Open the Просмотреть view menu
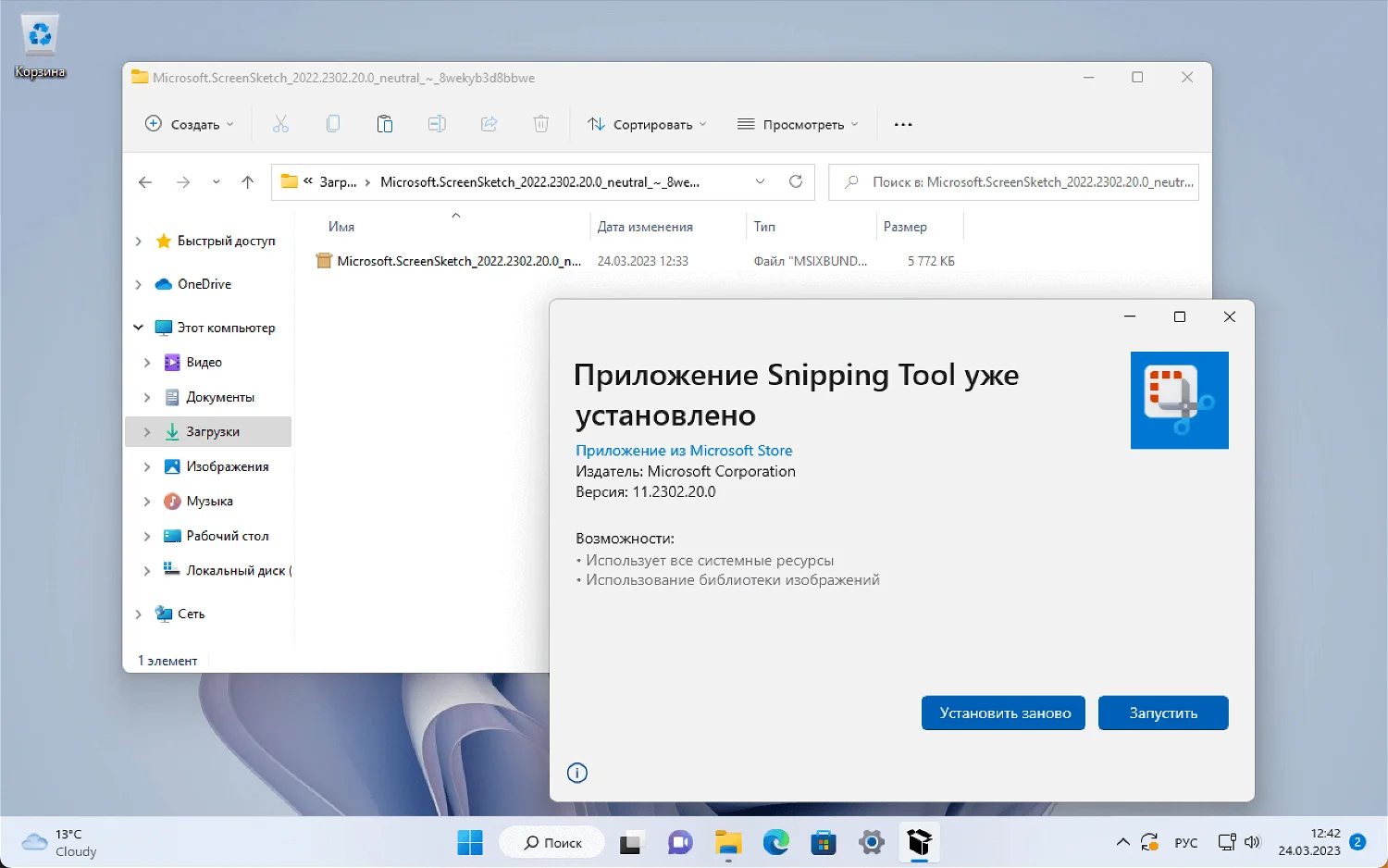The image size is (1388, 868). 798,124
